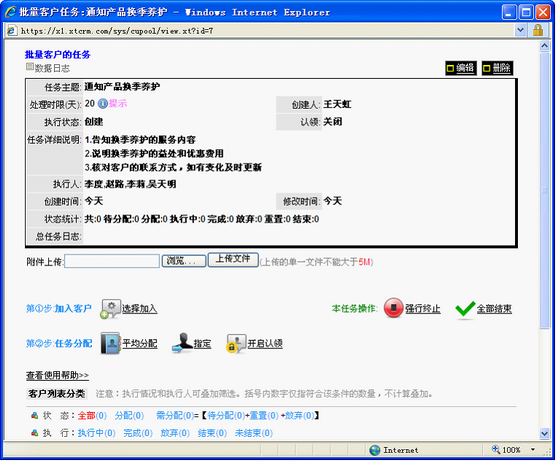The image size is (556, 461).
Task: Open the 数据日志 data log icon
Action: (x=30, y=67)
